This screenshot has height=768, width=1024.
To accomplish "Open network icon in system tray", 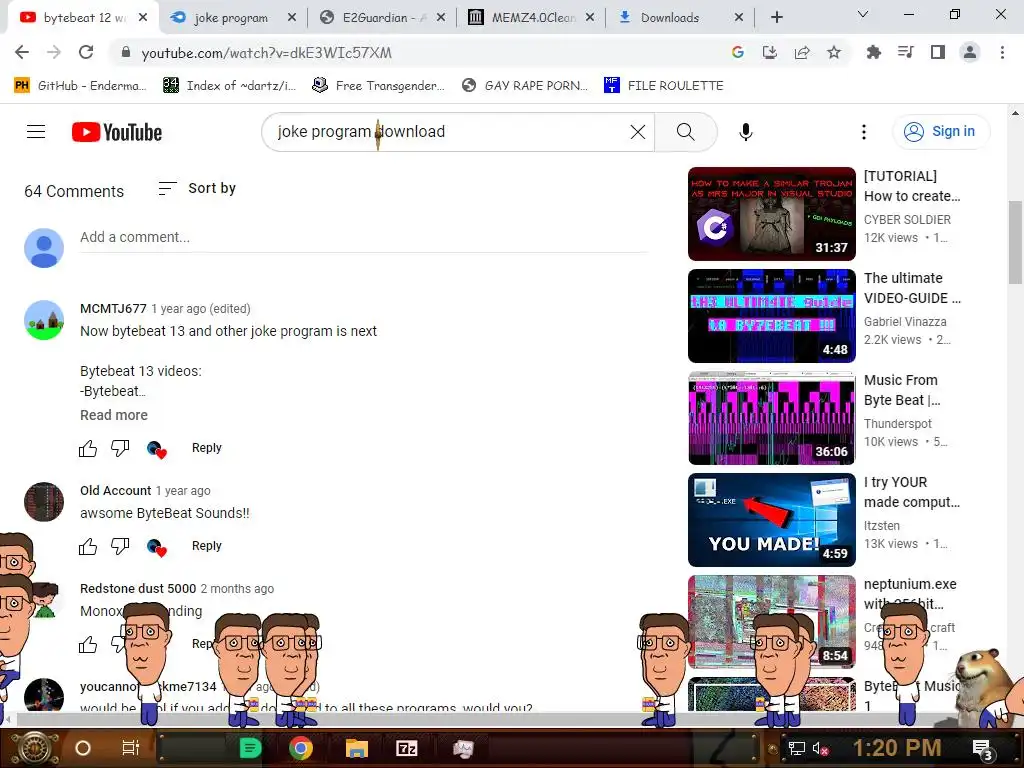I will tap(797, 748).
